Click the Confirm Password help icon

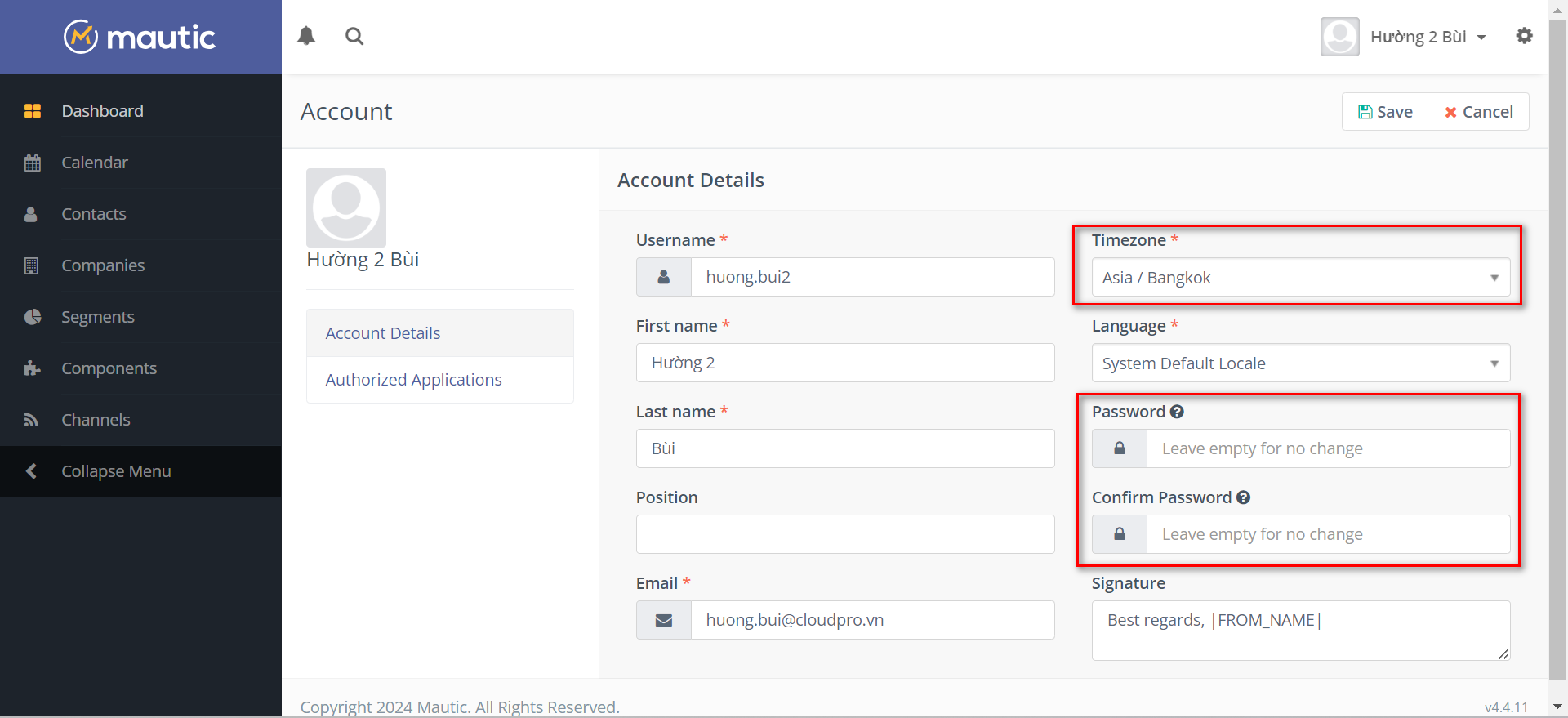point(1243,497)
